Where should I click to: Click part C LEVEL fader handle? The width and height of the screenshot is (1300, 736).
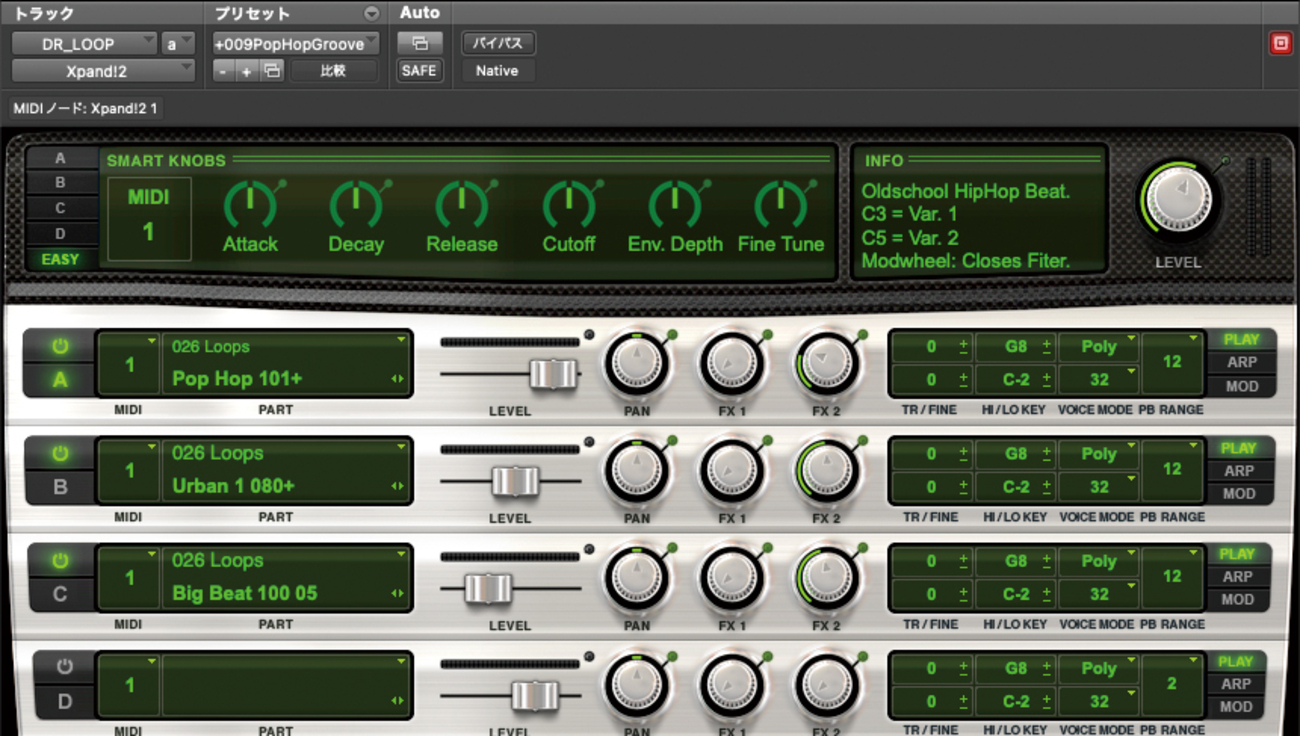tap(488, 588)
